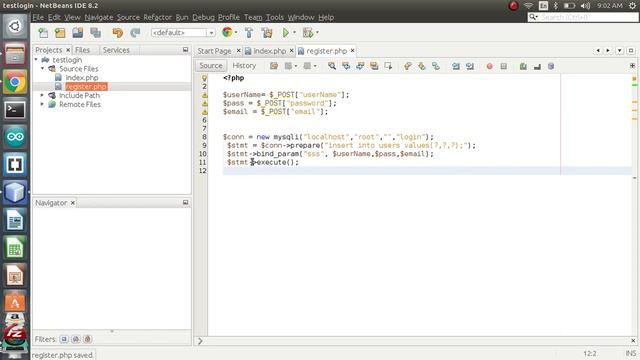Shift the line left in editor toolbar

coord(456,66)
